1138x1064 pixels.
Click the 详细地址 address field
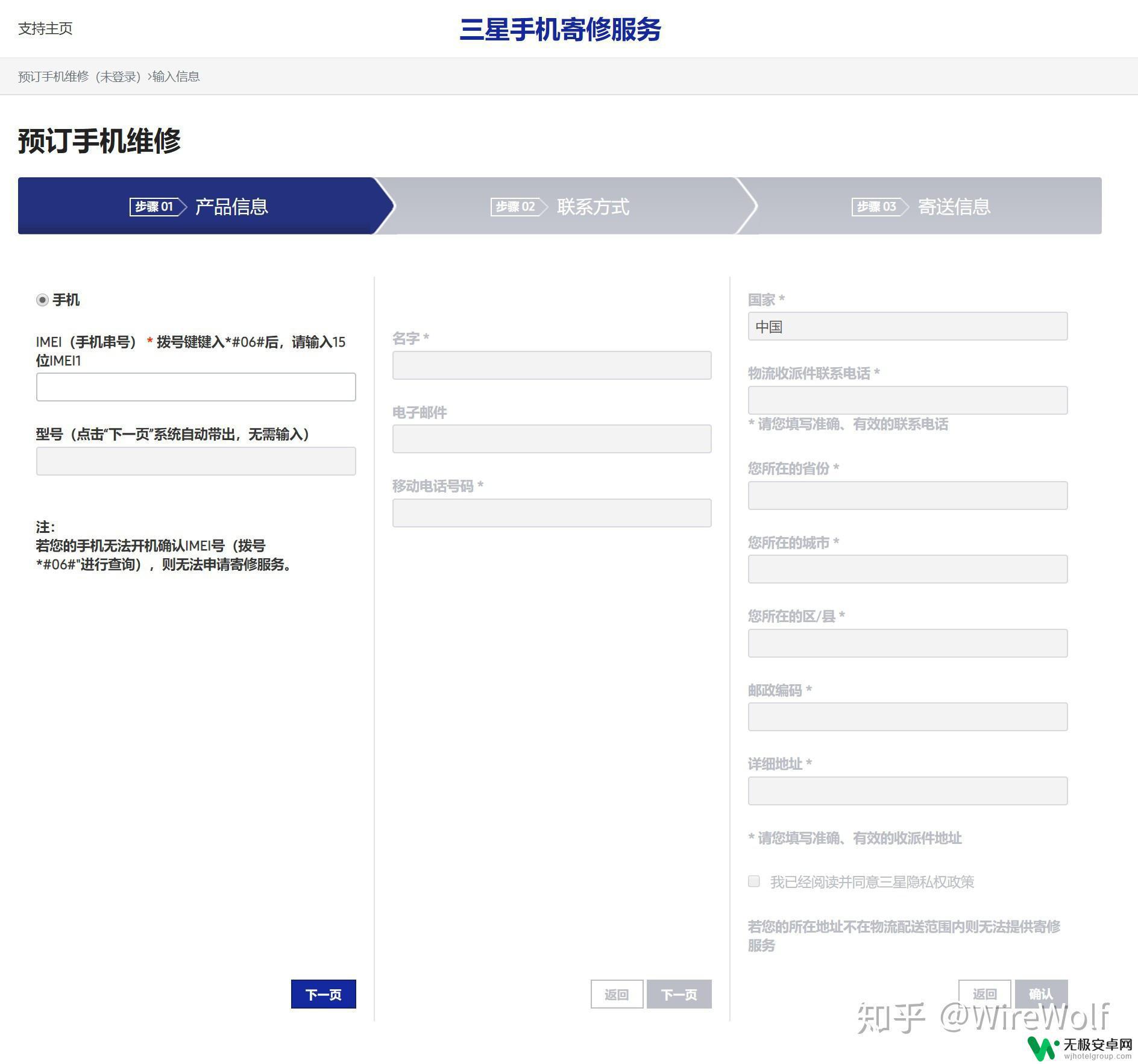click(908, 791)
